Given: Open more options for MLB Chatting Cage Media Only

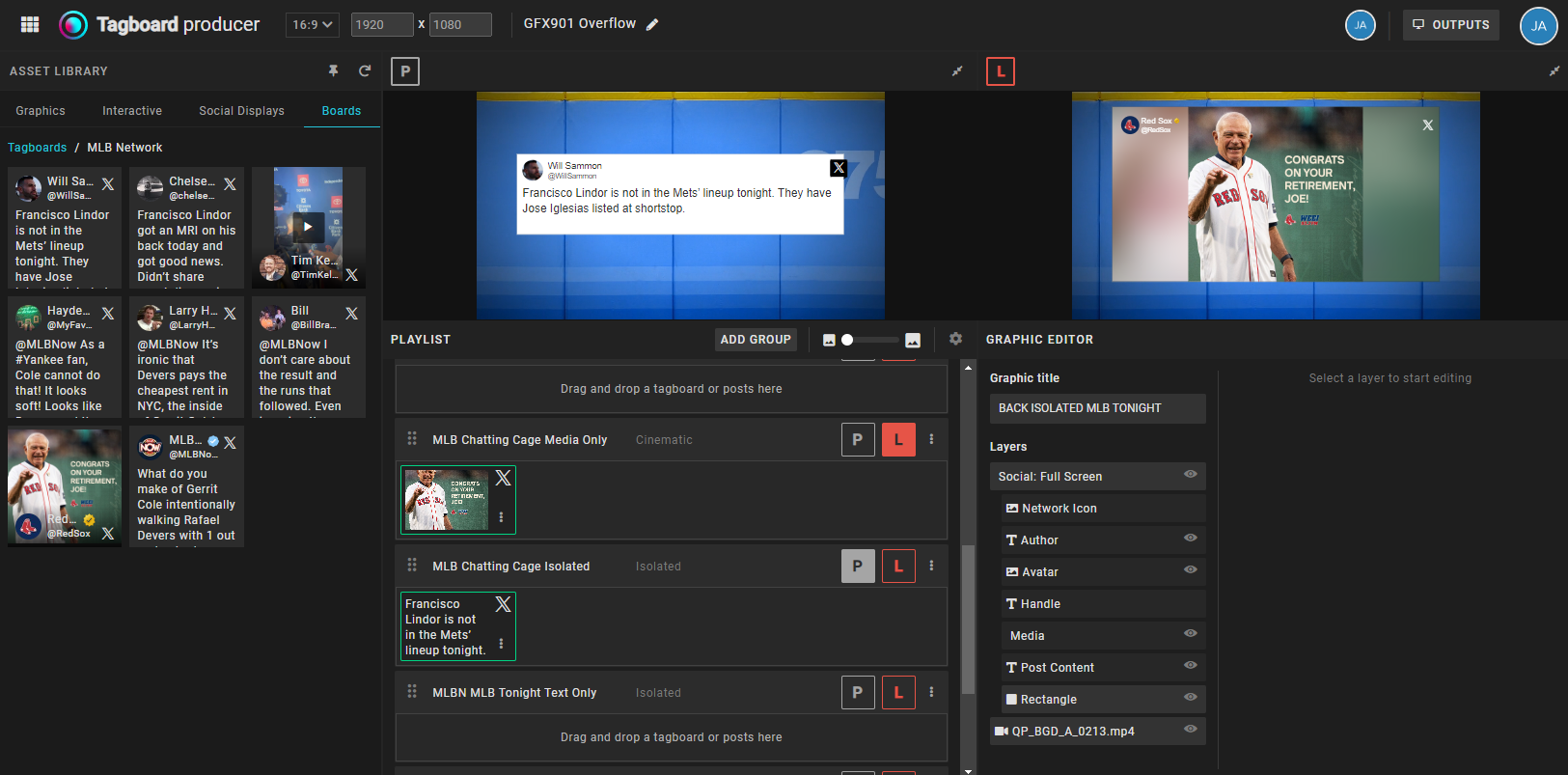Looking at the screenshot, I should click(x=931, y=439).
